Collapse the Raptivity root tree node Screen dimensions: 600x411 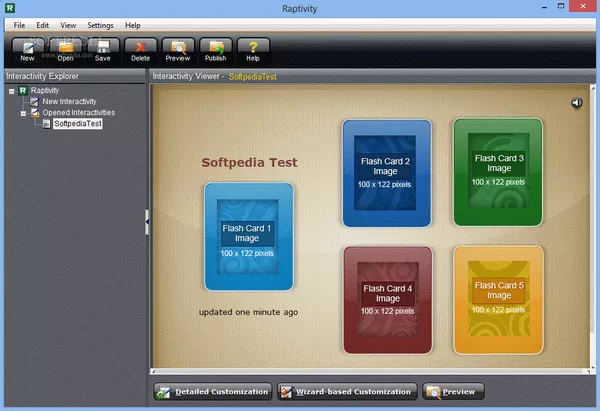click(x=11, y=91)
